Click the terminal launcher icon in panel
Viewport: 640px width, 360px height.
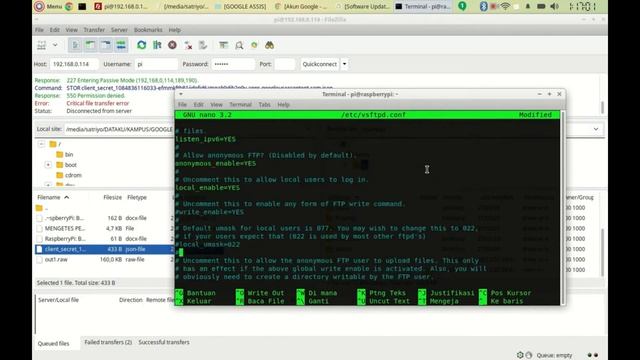(x=82, y=6)
